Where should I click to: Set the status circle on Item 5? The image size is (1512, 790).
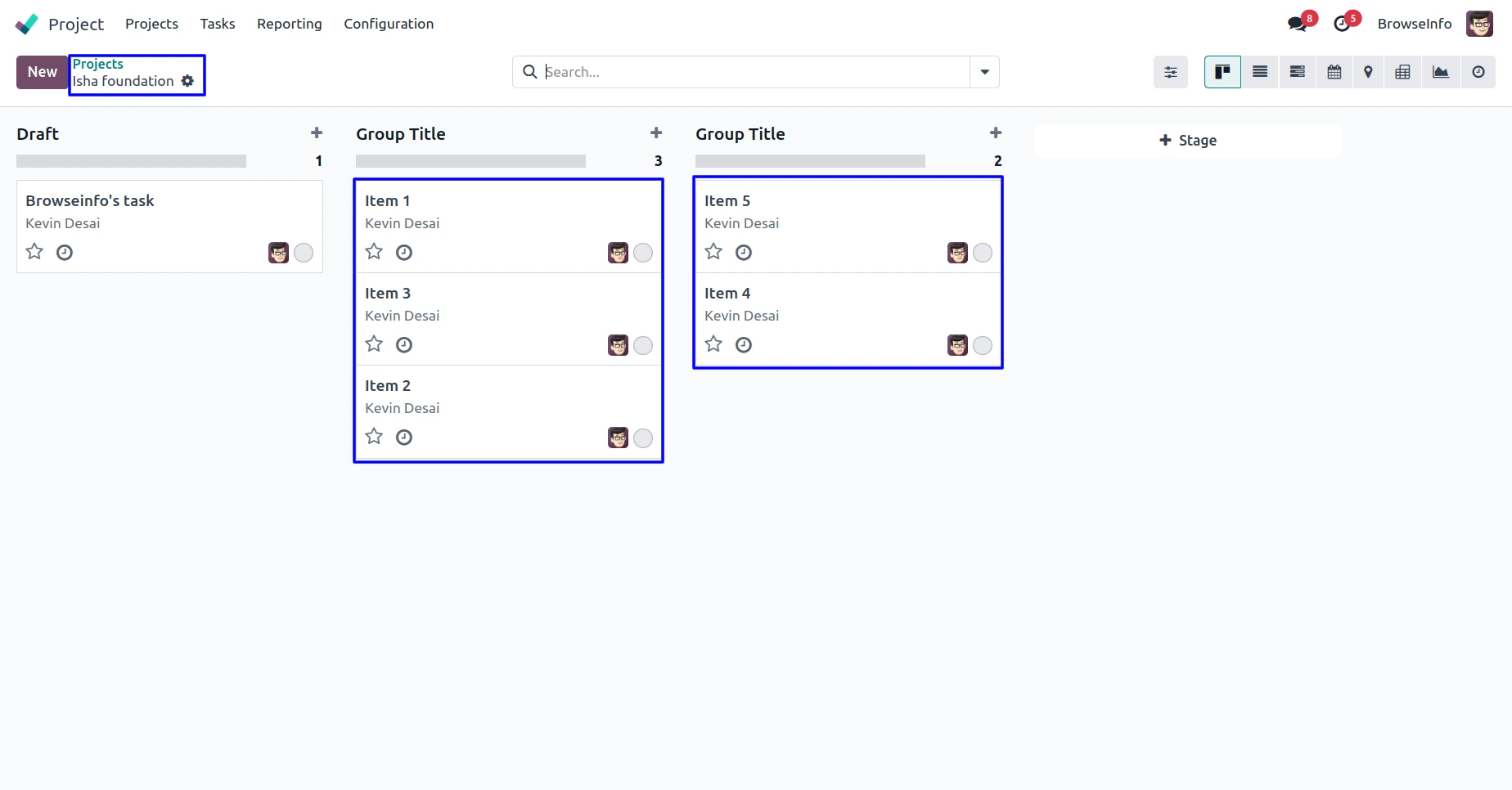(983, 253)
